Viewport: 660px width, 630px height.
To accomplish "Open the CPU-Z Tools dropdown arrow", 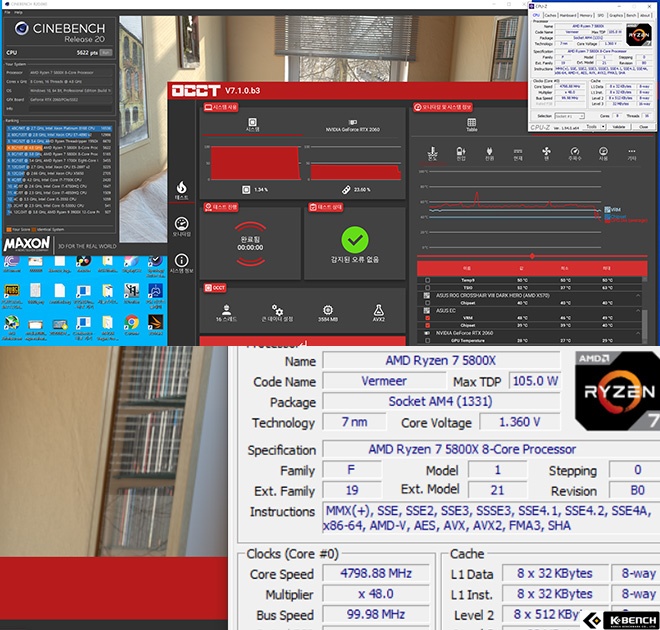I will (x=603, y=127).
